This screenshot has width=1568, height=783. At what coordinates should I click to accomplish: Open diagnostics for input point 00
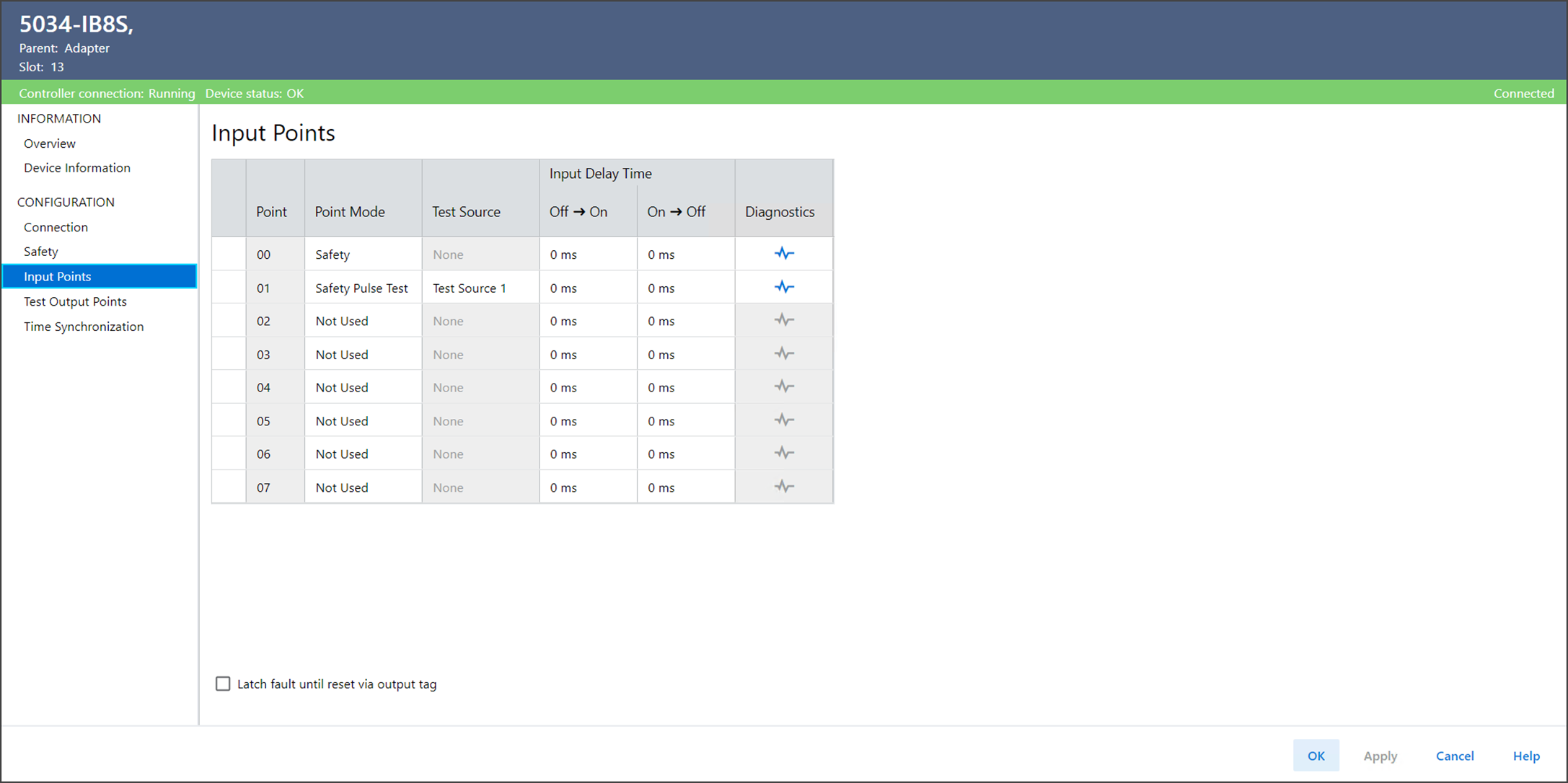784,254
